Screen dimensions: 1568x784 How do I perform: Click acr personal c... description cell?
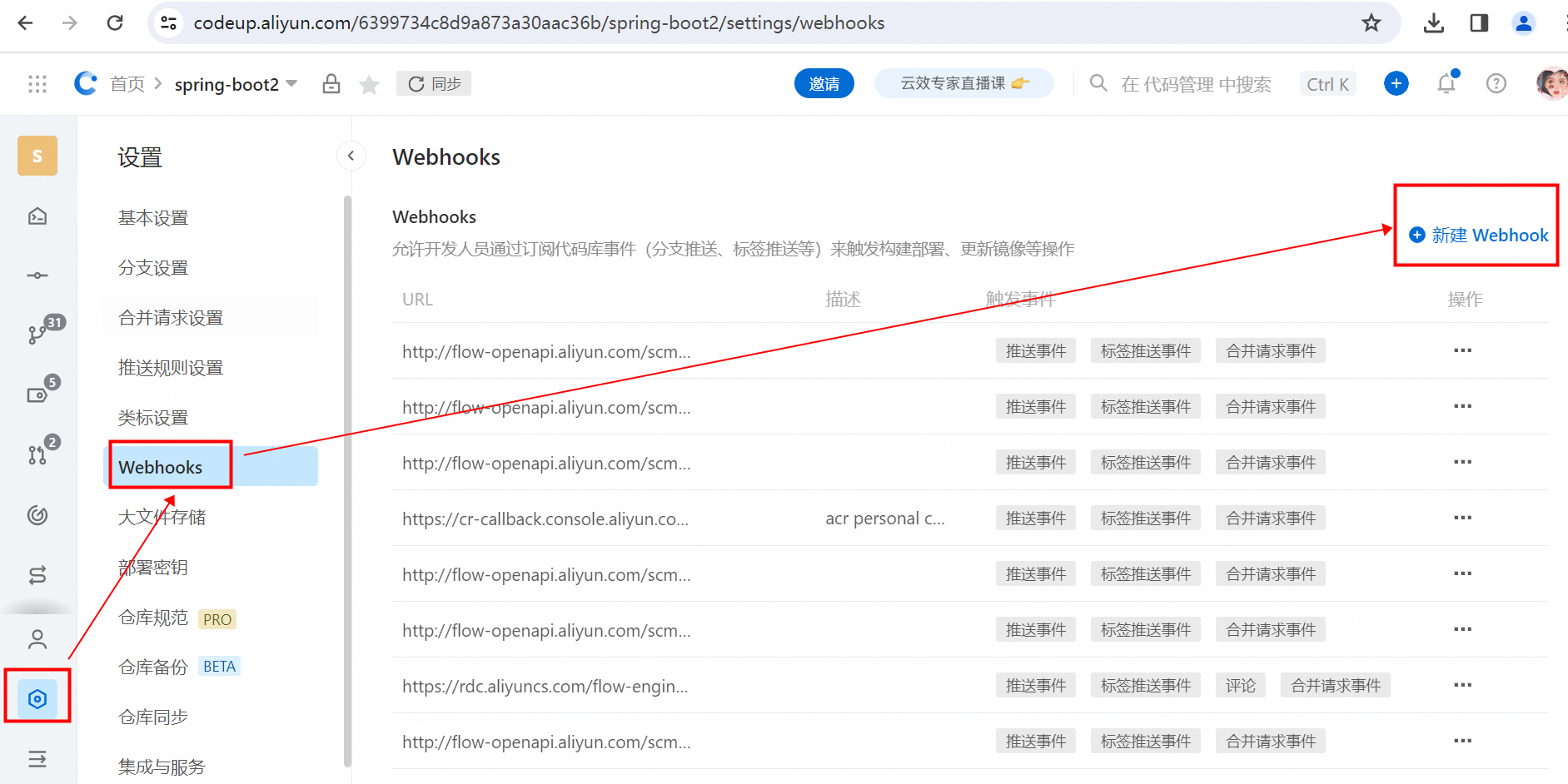885,519
